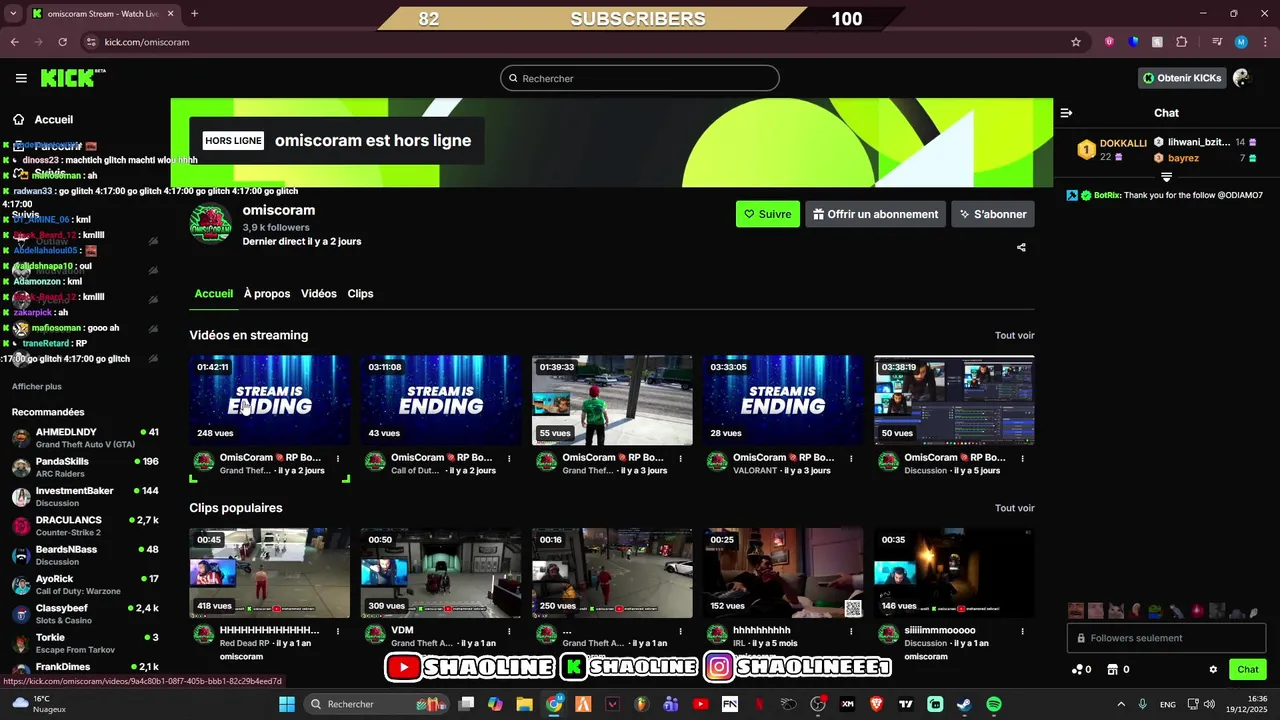Open the 01:42:11 stream video thumbnail
The width and height of the screenshot is (1280, 720).
270,400
